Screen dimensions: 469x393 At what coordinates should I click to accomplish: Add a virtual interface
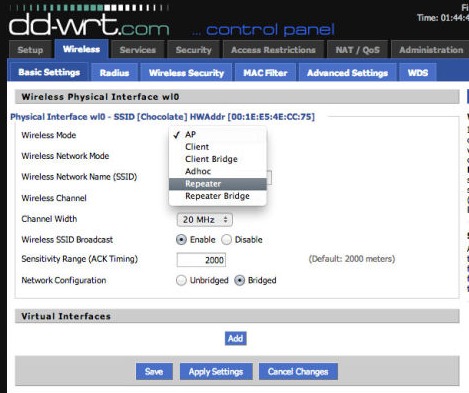236,338
